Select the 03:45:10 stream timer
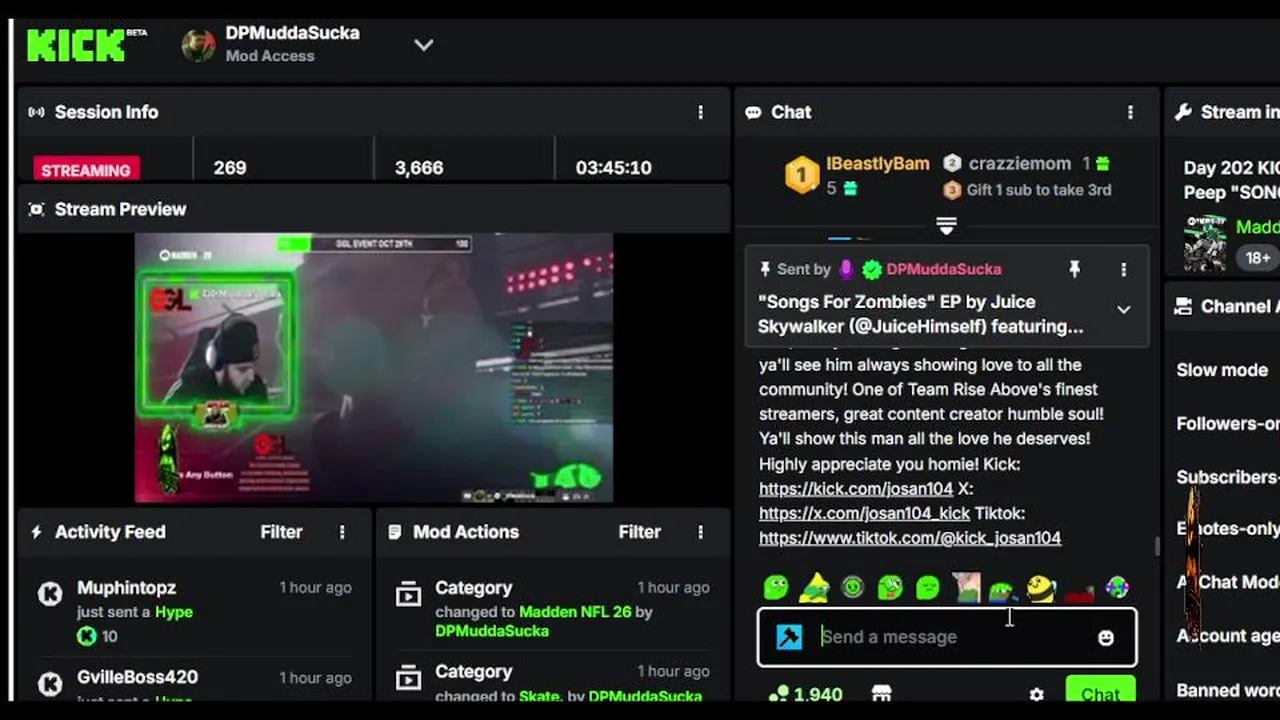 tap(613, 168)
